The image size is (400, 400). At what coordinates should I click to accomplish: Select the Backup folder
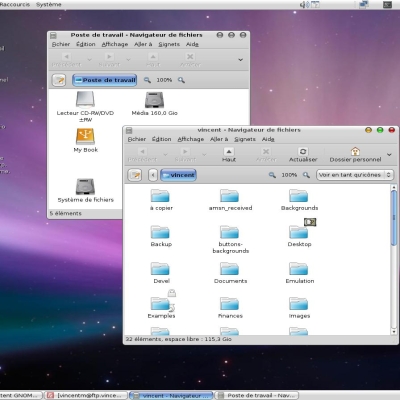160,232
